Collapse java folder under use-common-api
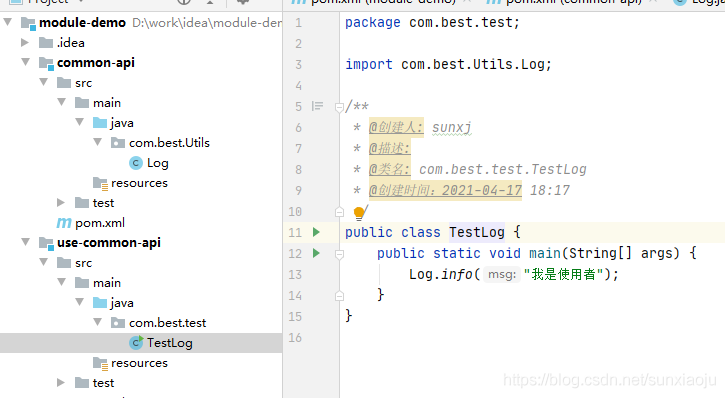The width and height of the screenshot is (725, 398). tap(80, 302)
